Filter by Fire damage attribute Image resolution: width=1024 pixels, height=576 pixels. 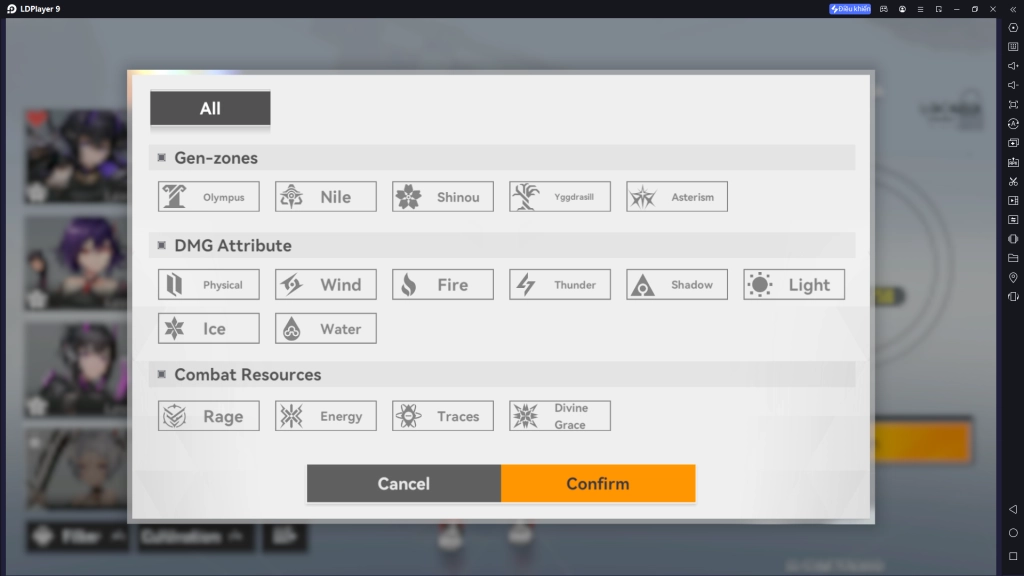coord(443,285)
